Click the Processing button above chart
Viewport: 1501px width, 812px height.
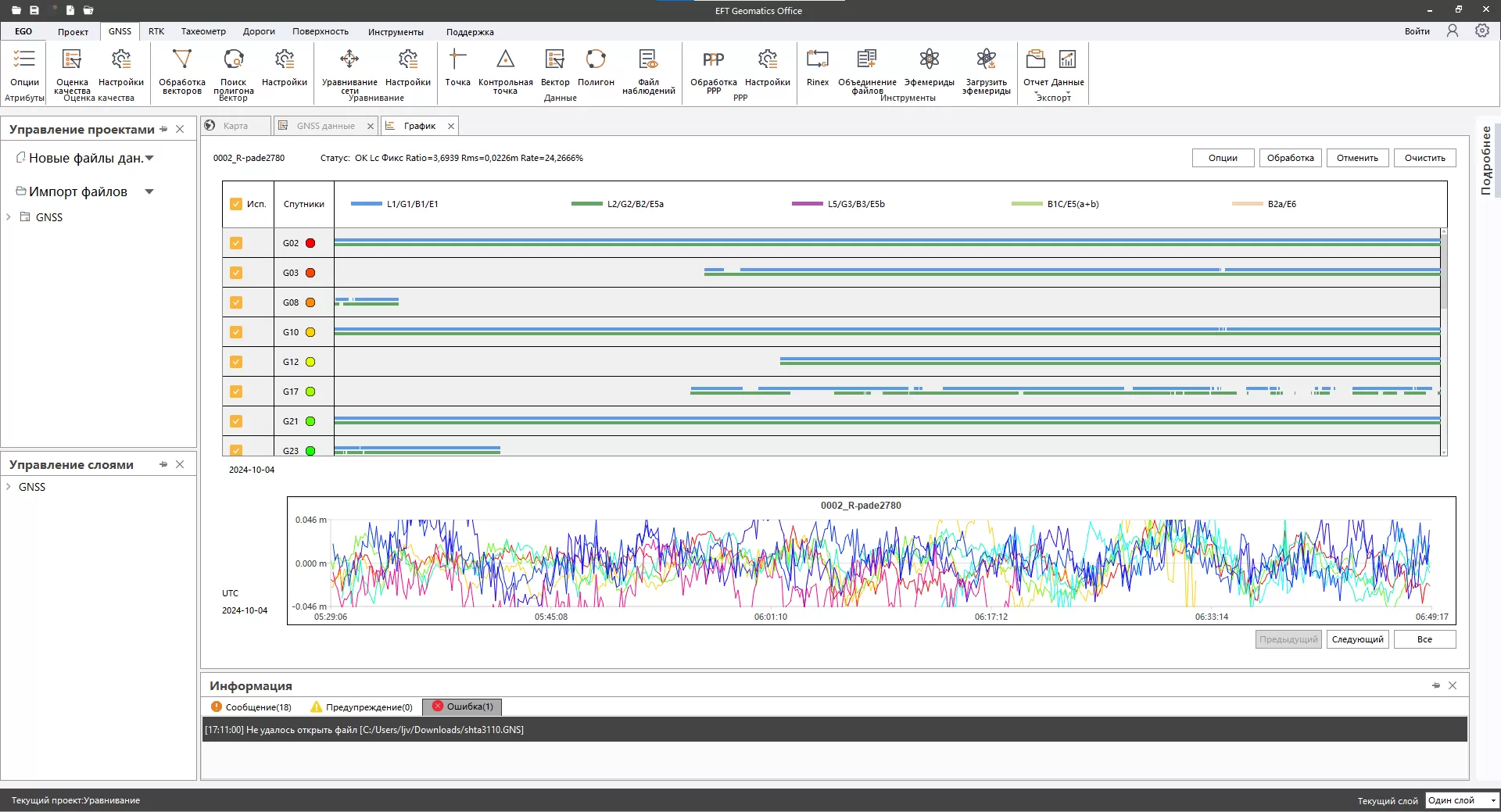[1290, 158]
